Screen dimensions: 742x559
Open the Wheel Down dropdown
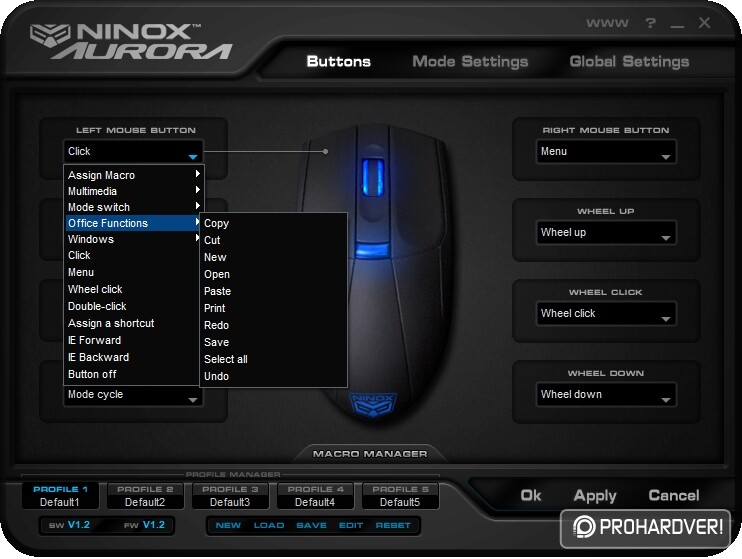click(606, 394)
